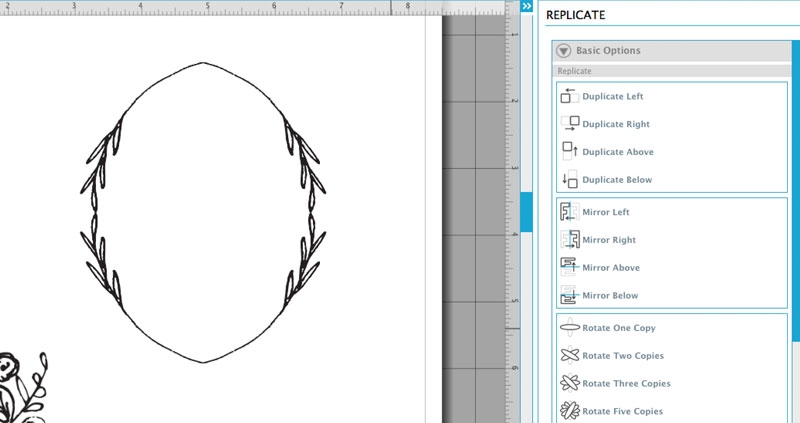800x423 pixels.
Task: Click the Mirror Below icon
Action: pos(569,295)
